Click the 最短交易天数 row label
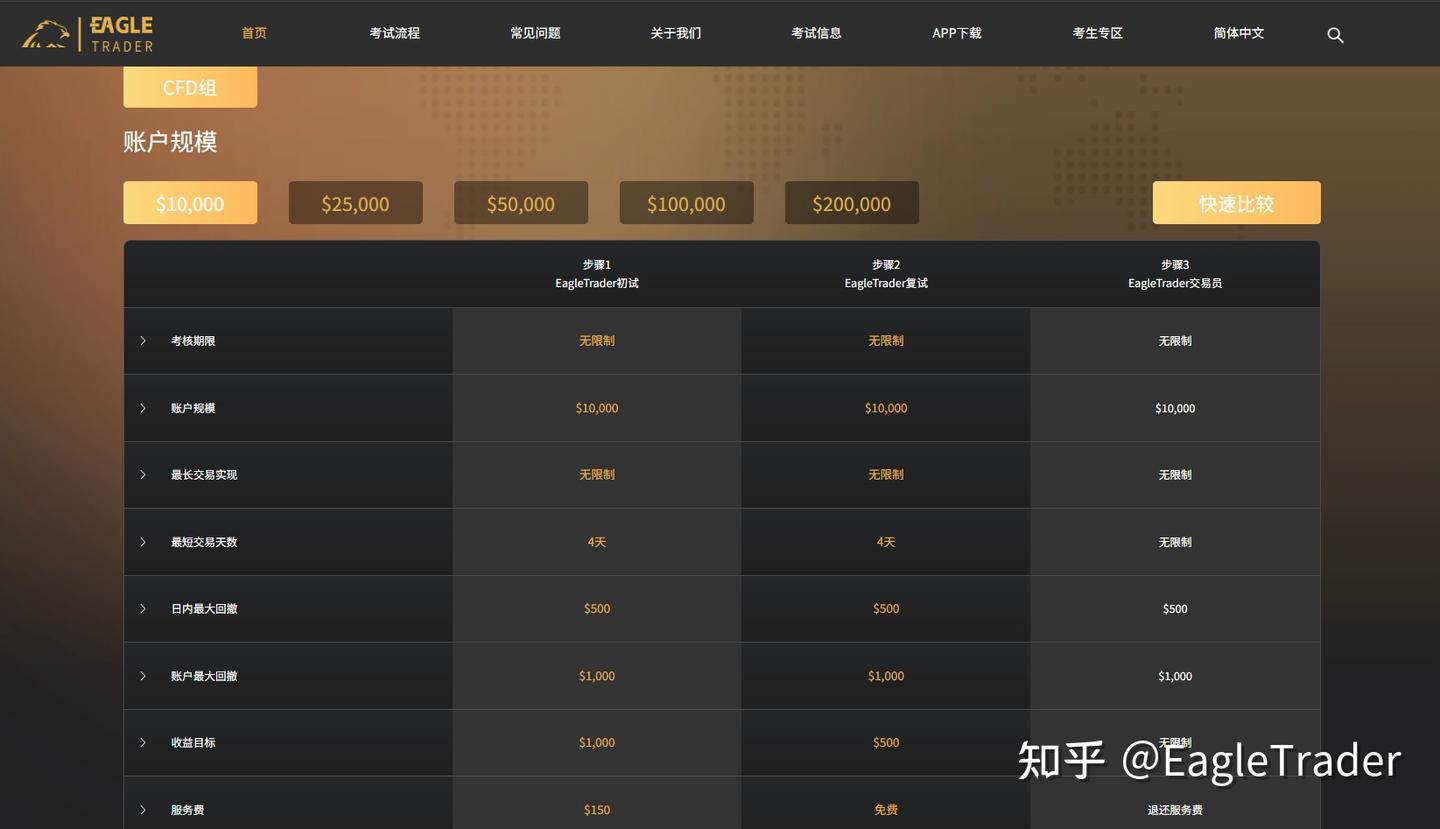The width and height of the screenshot is (1440, 829). 204,542
